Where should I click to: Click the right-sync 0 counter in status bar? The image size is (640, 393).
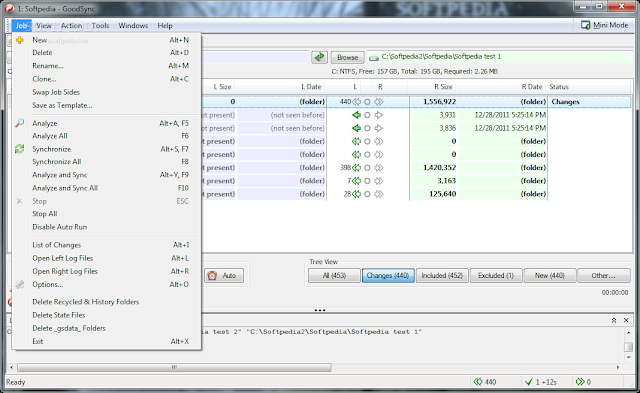click(583, 382)
